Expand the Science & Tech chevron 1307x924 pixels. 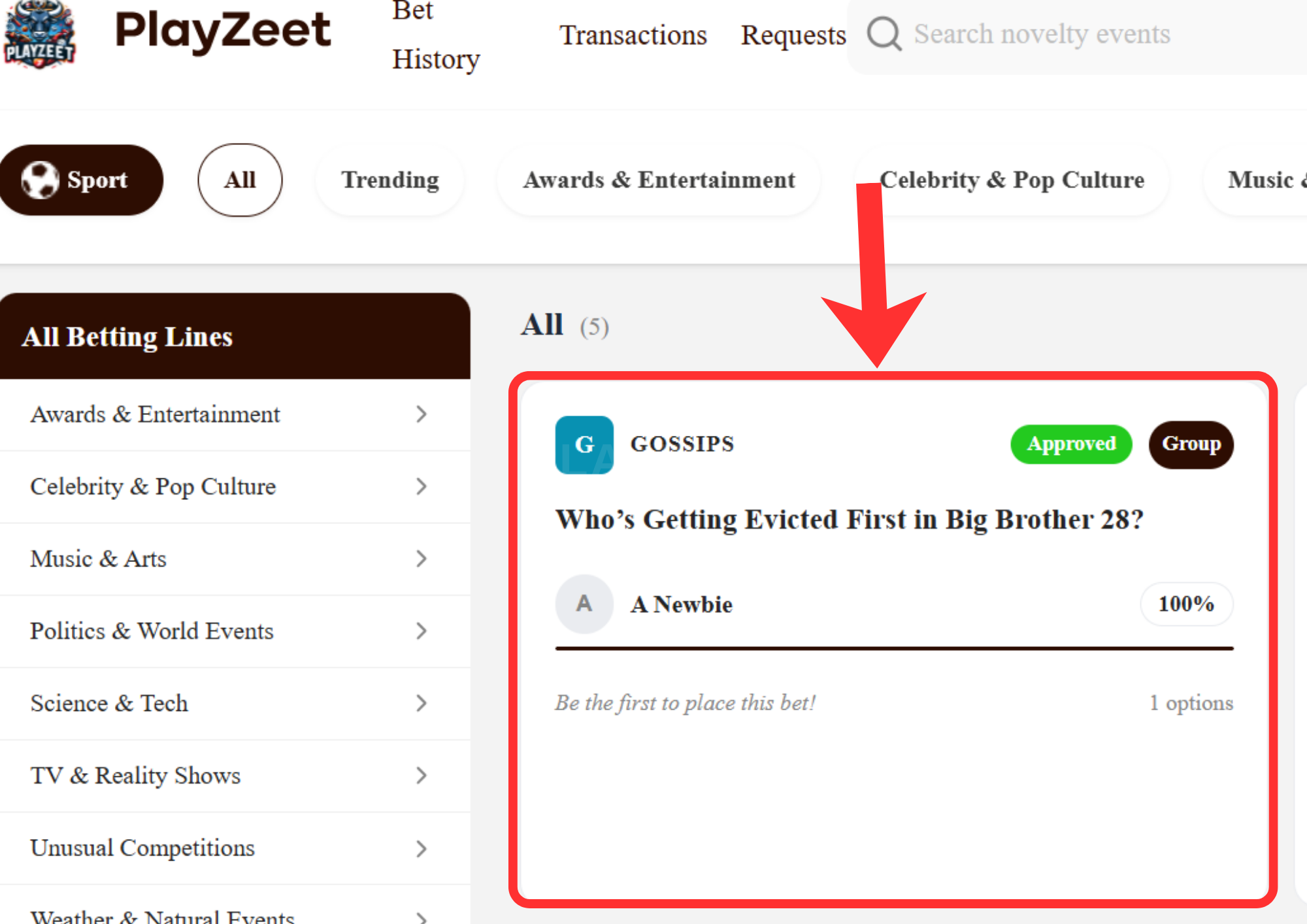point(422,703)
